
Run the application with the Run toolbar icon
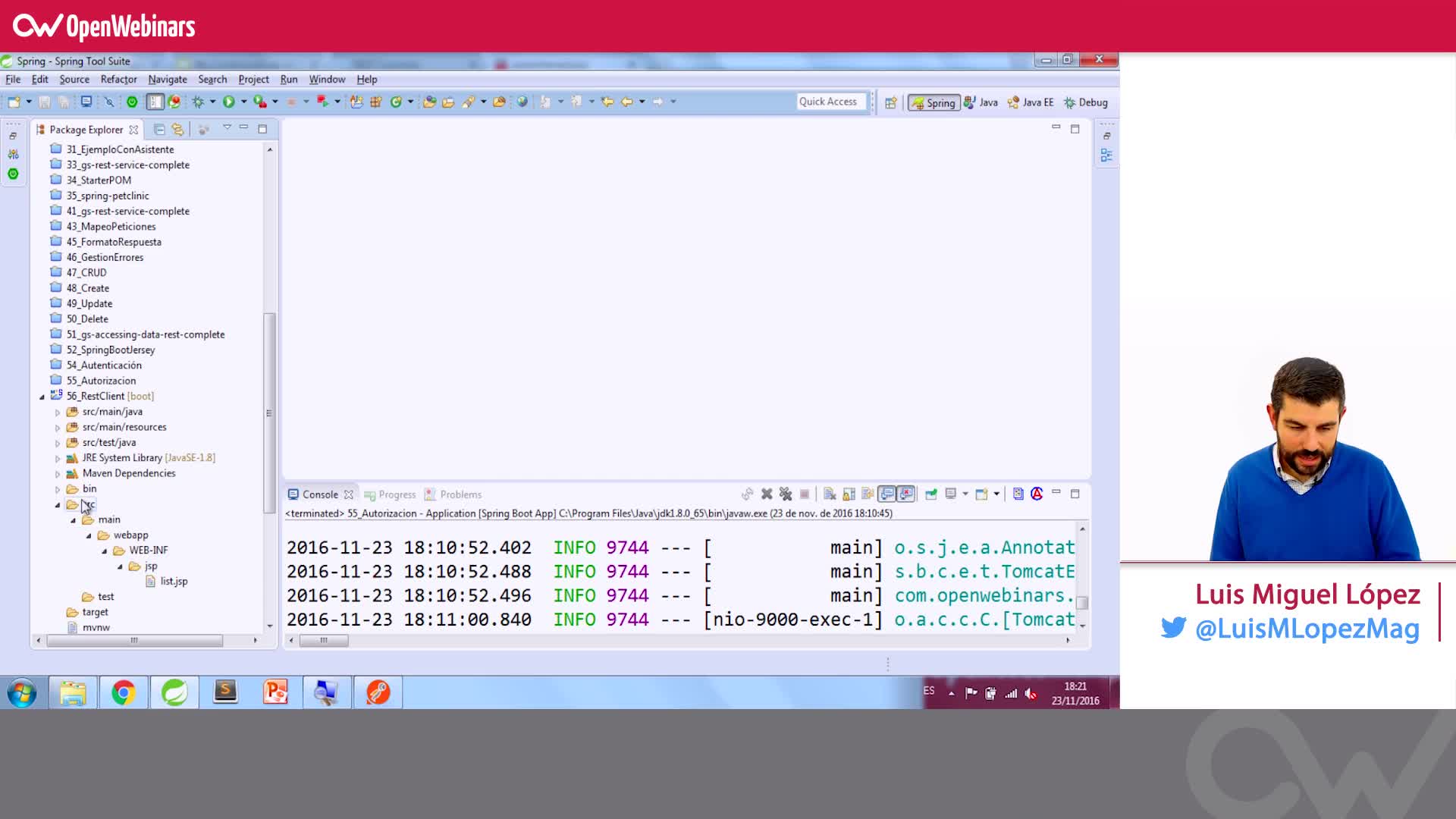click(230, 101)
